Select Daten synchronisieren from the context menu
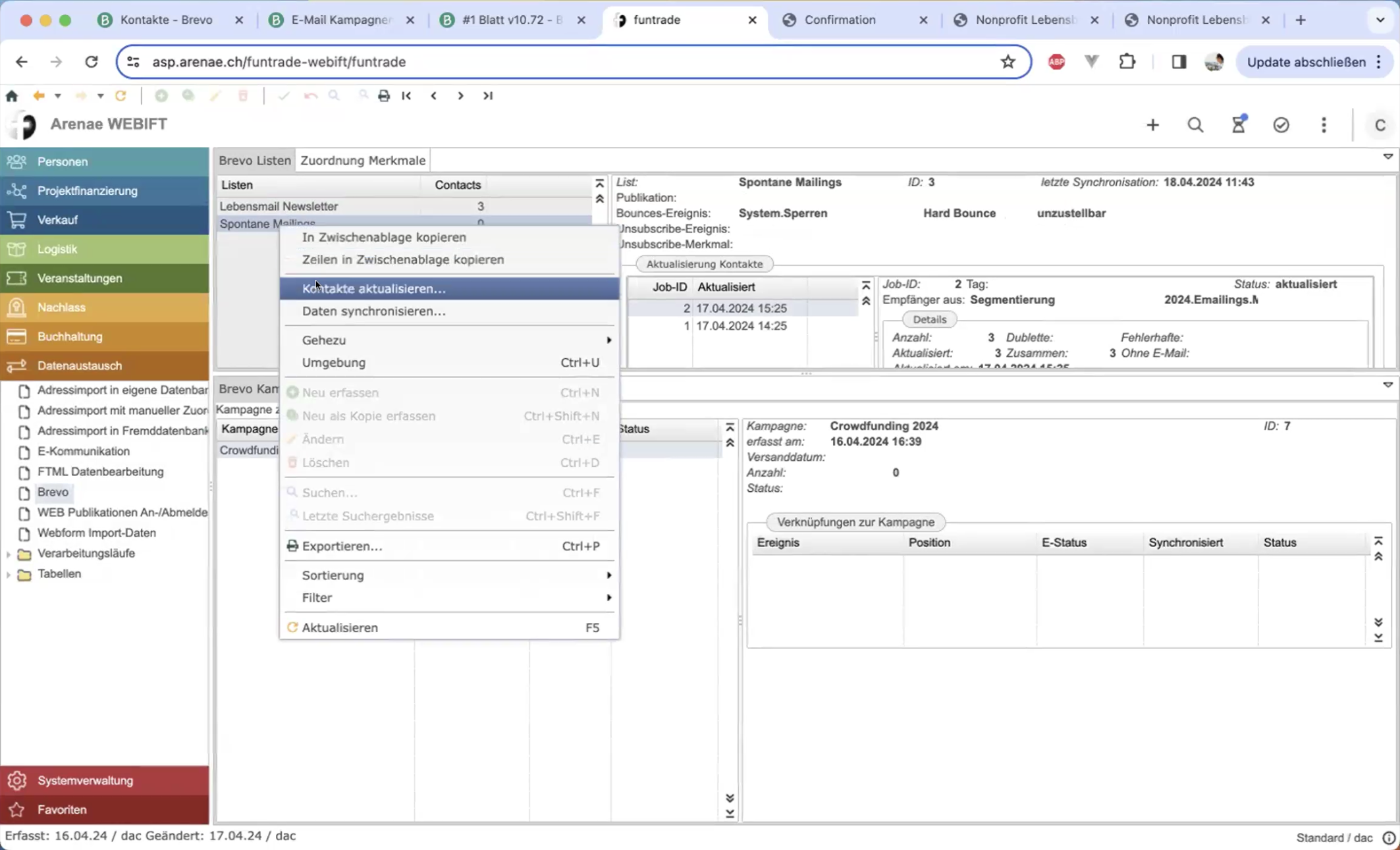 [373, 311]
